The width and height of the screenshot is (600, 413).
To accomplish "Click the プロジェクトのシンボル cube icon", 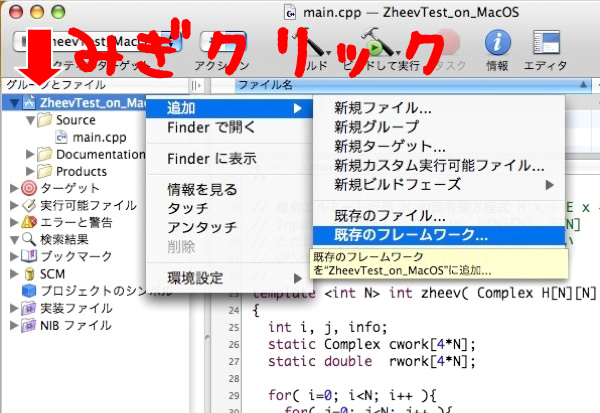I will pyautogui.click(x=29, y=291).
